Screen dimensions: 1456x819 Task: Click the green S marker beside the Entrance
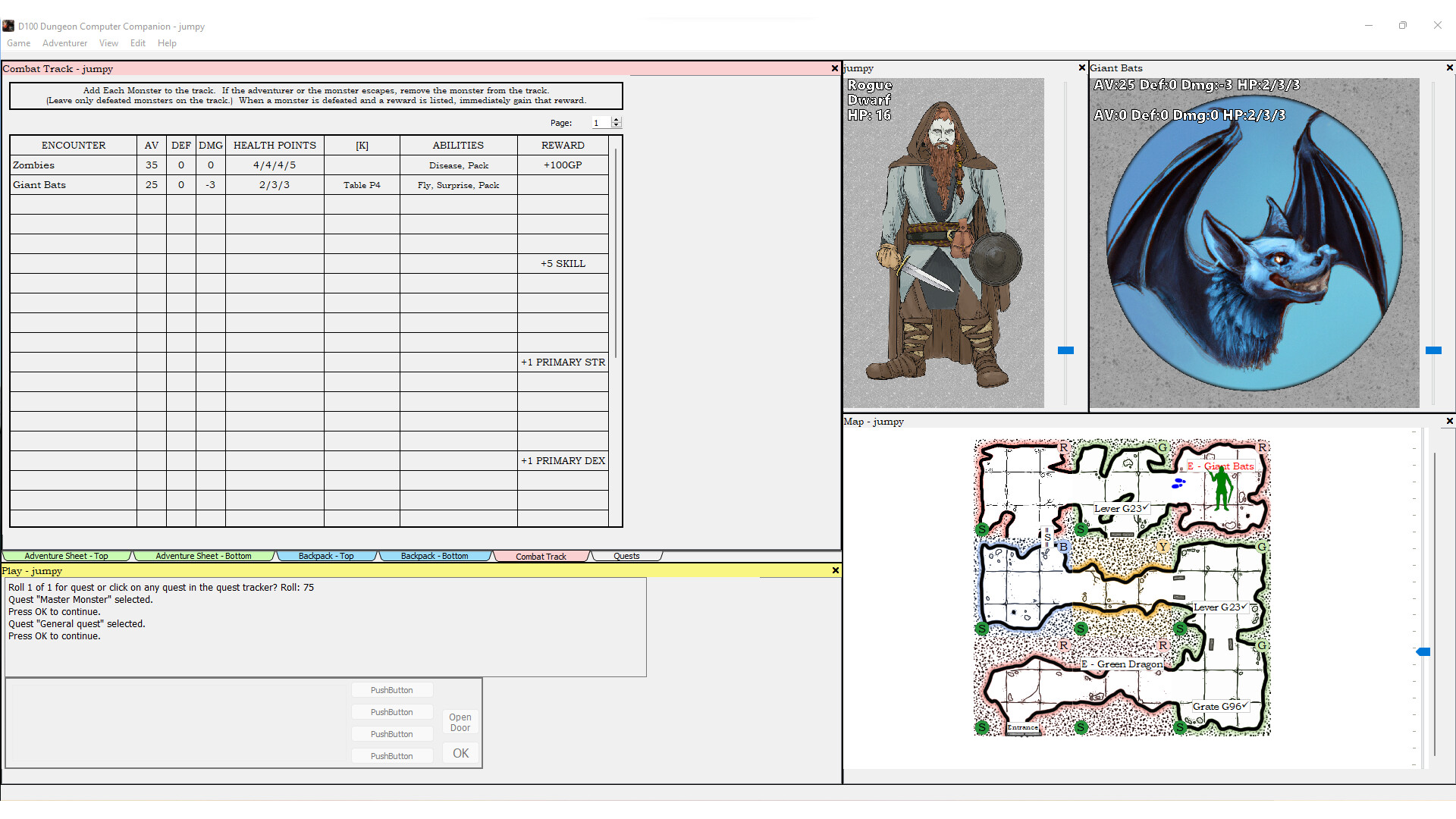point(983,727)
